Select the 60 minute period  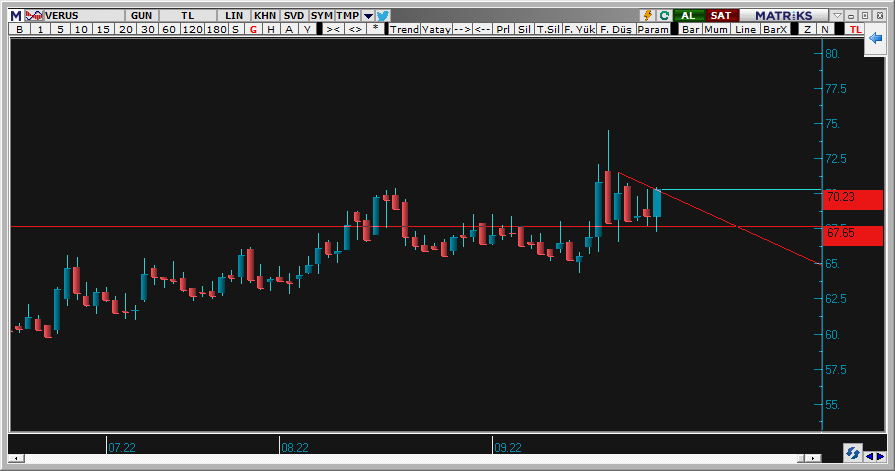[x=169, y=29]
